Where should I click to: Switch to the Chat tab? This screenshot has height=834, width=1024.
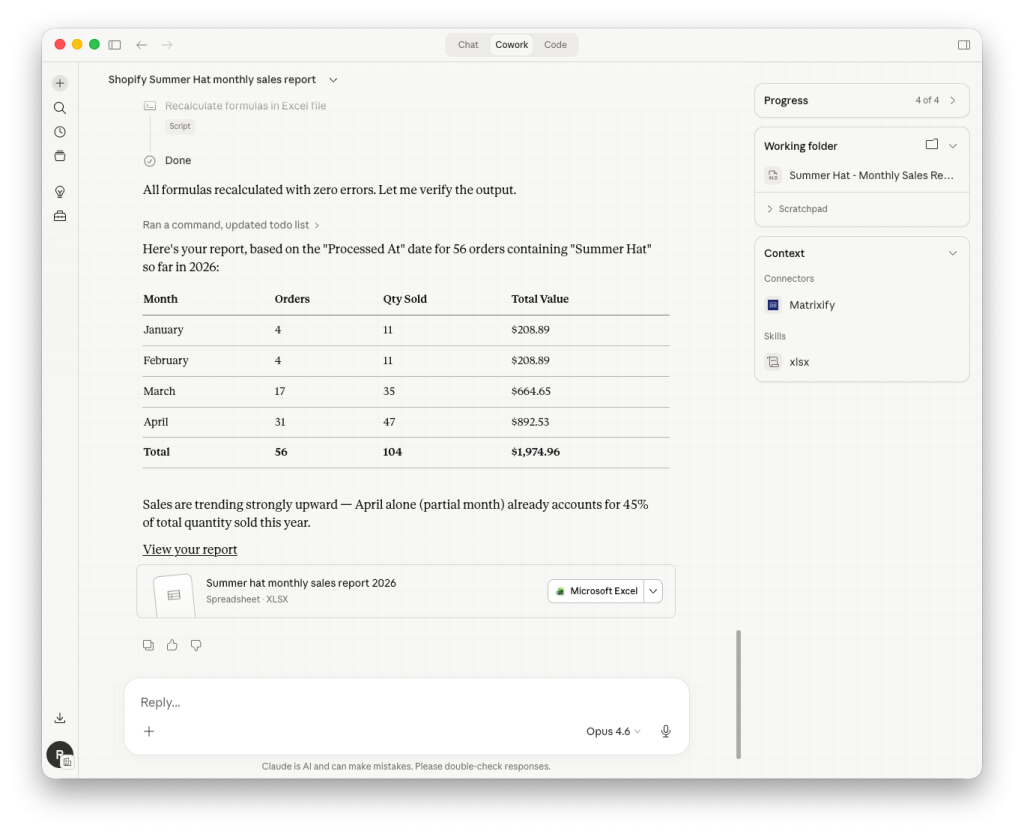(x=467, y=44)
